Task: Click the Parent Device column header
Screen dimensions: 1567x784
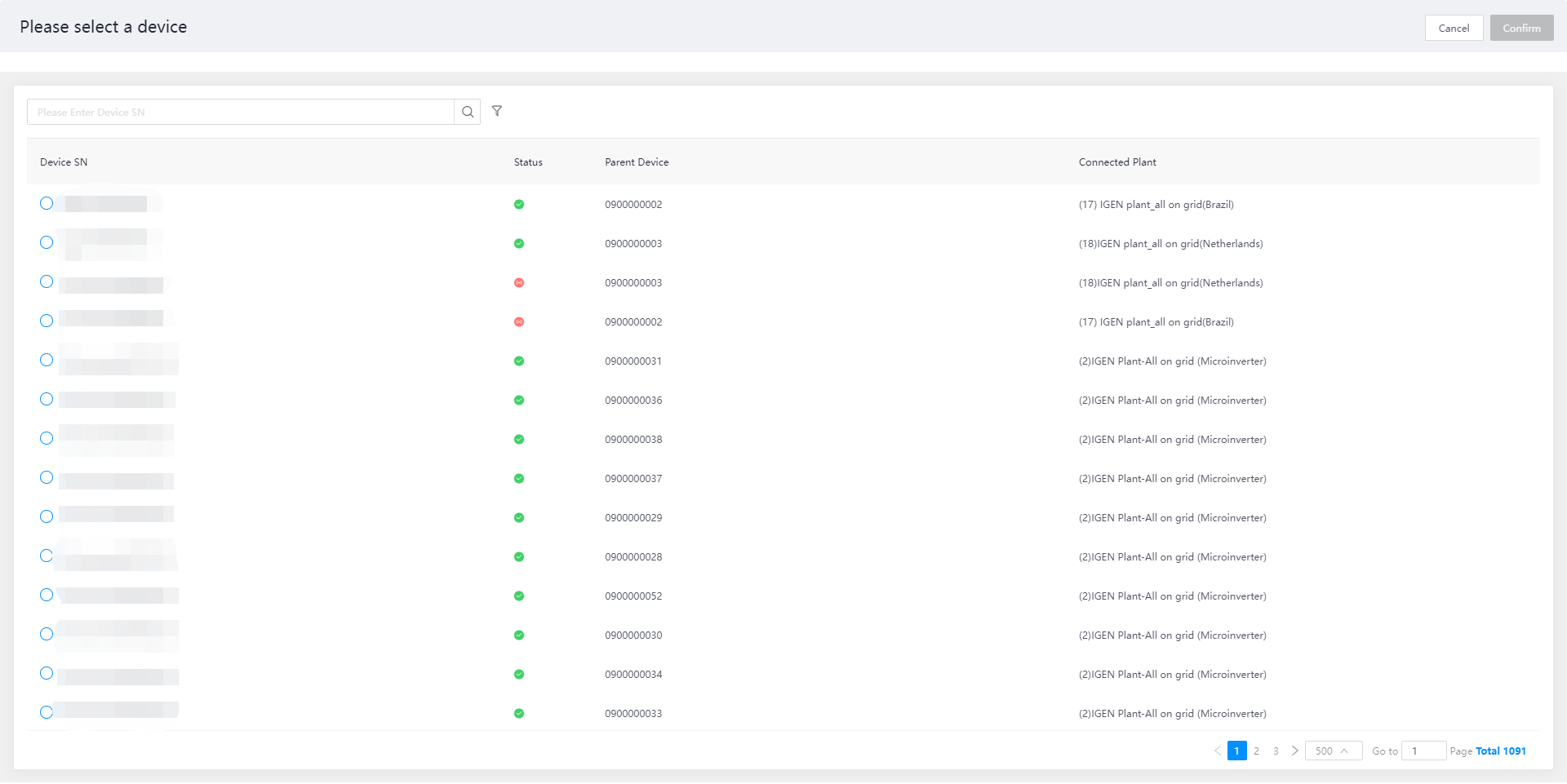Action: pos(637,162)
